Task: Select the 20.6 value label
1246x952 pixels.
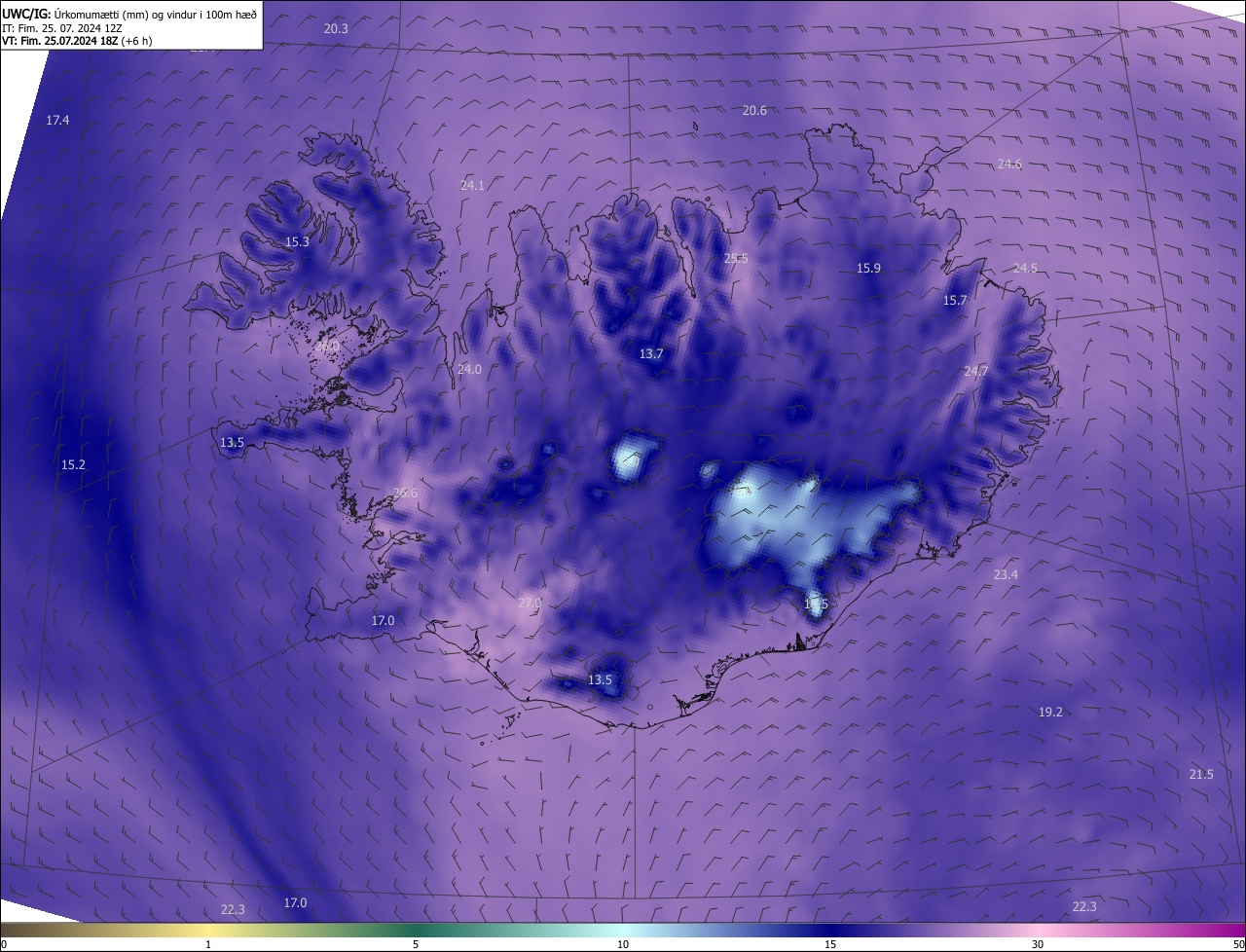Action: tap(754, 111)
